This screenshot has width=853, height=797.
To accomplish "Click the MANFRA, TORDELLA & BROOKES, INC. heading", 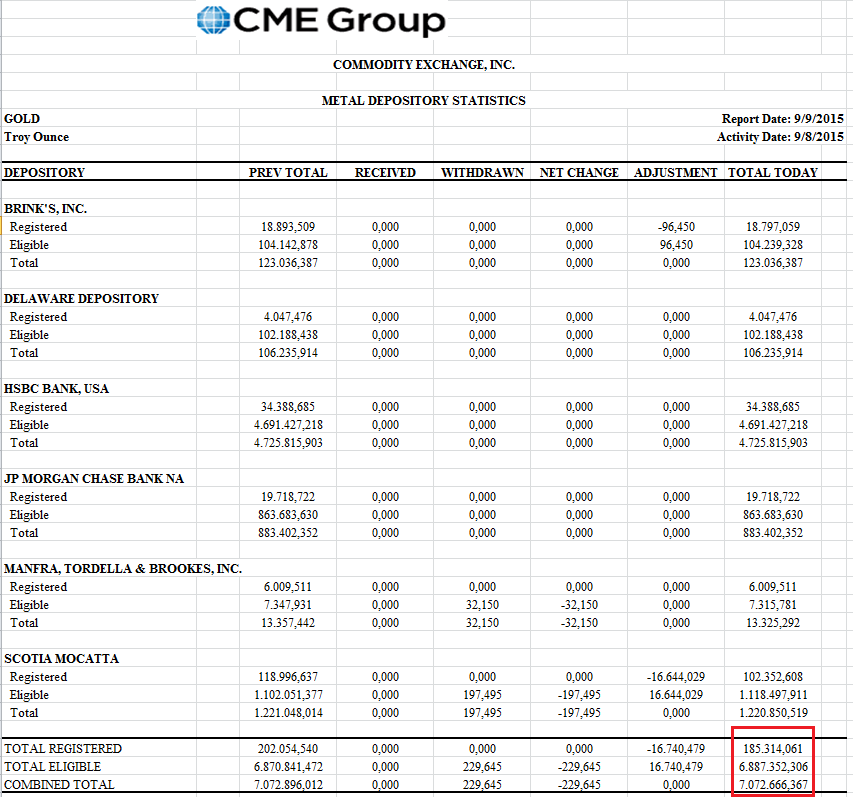I will pos(123,569).
